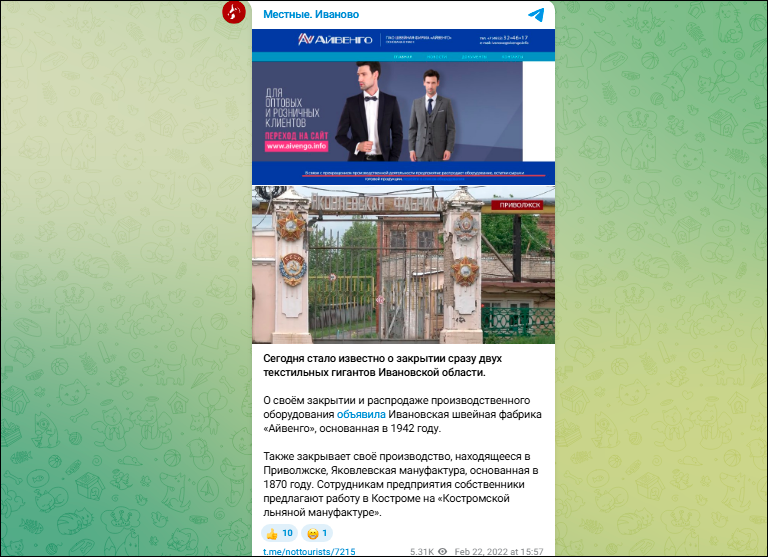This screenshot has height=557, width=768.
Task: Click the 5.31K view count
Action: [419, 551]
